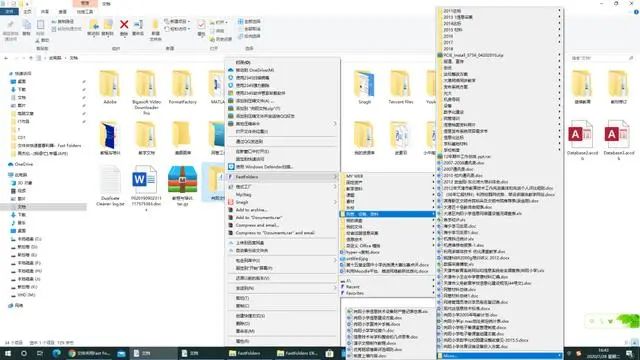Click the copy-to folder icon in ribbon
The width and height of the screenshot is (640, 360).
click(108, 25)
